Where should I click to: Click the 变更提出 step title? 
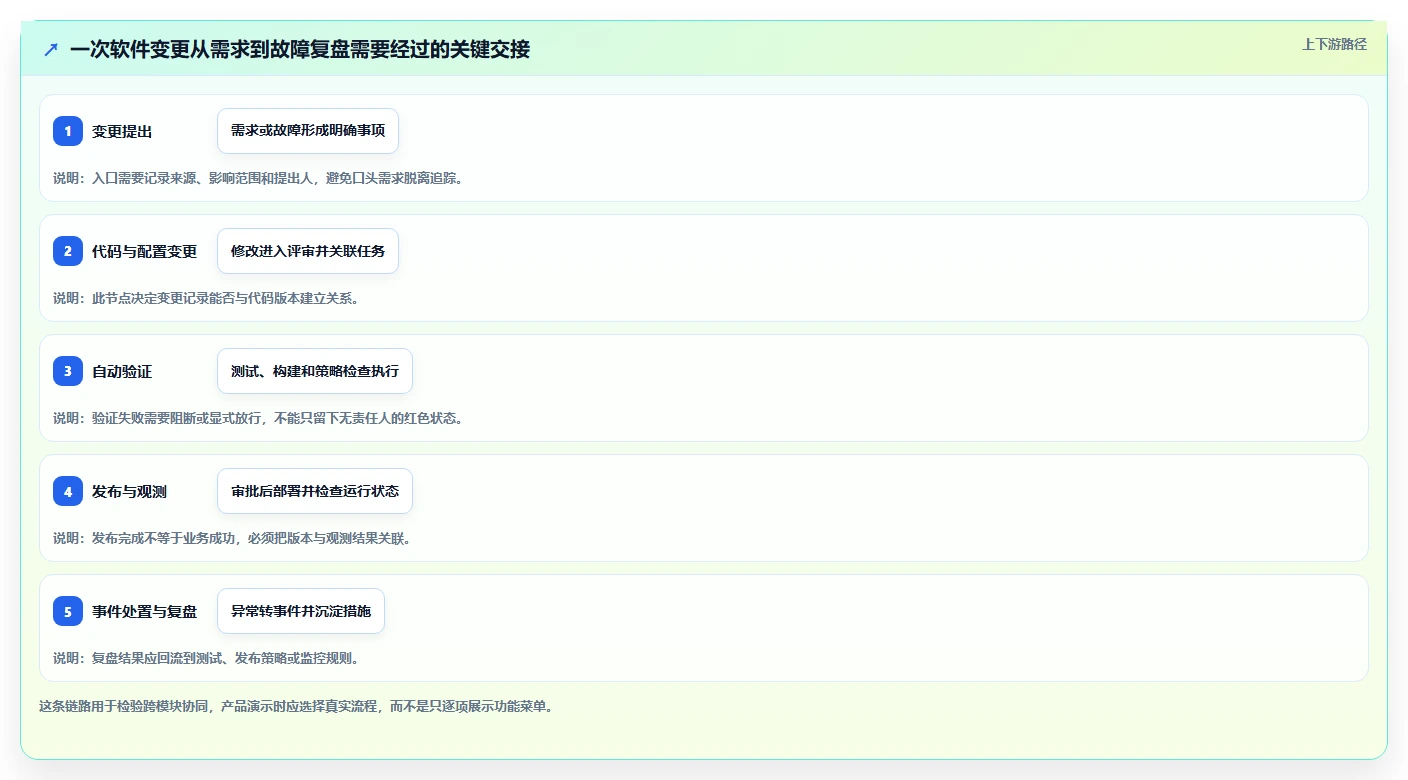pos(122,131)
